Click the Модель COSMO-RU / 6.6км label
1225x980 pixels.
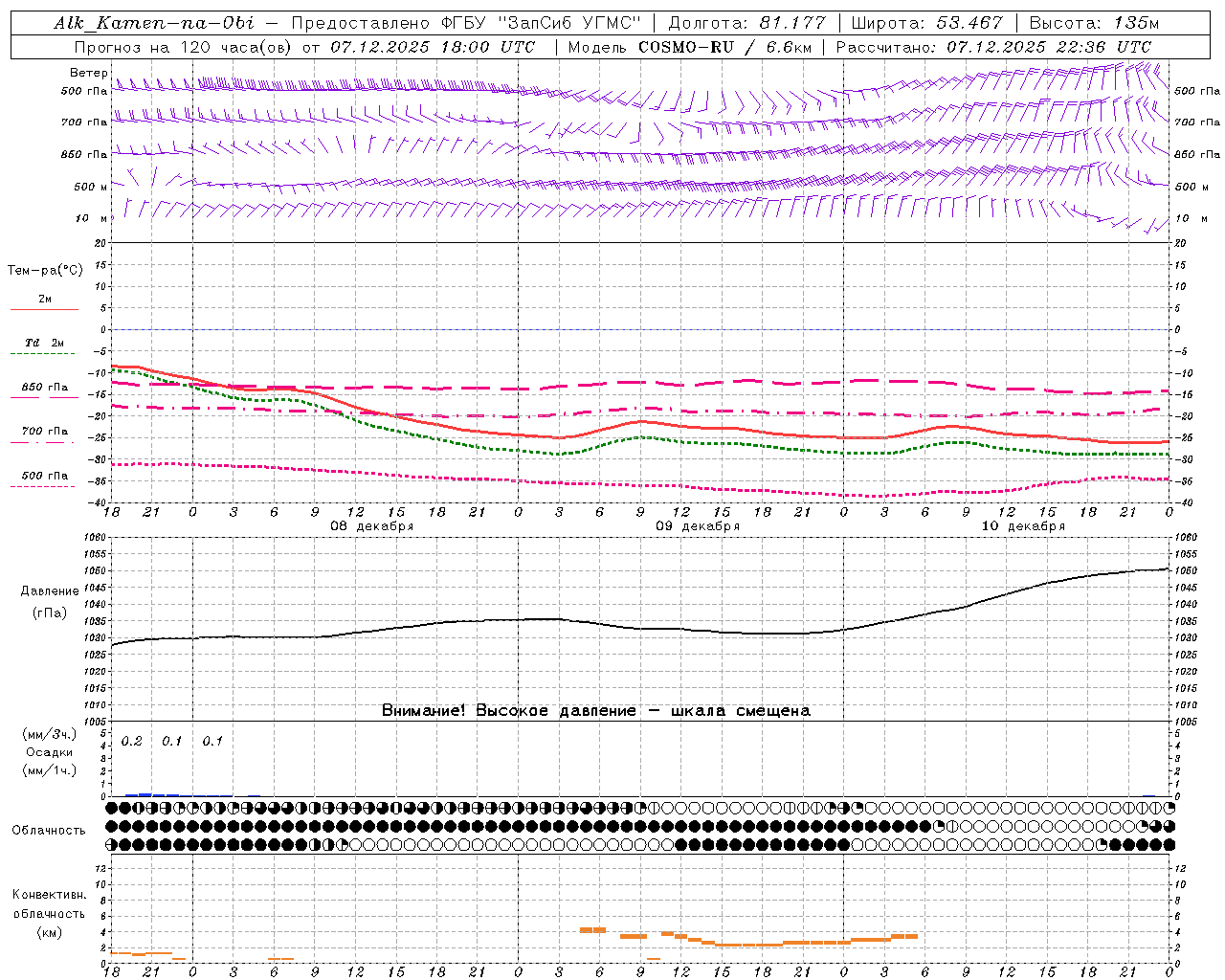(690, 47)
